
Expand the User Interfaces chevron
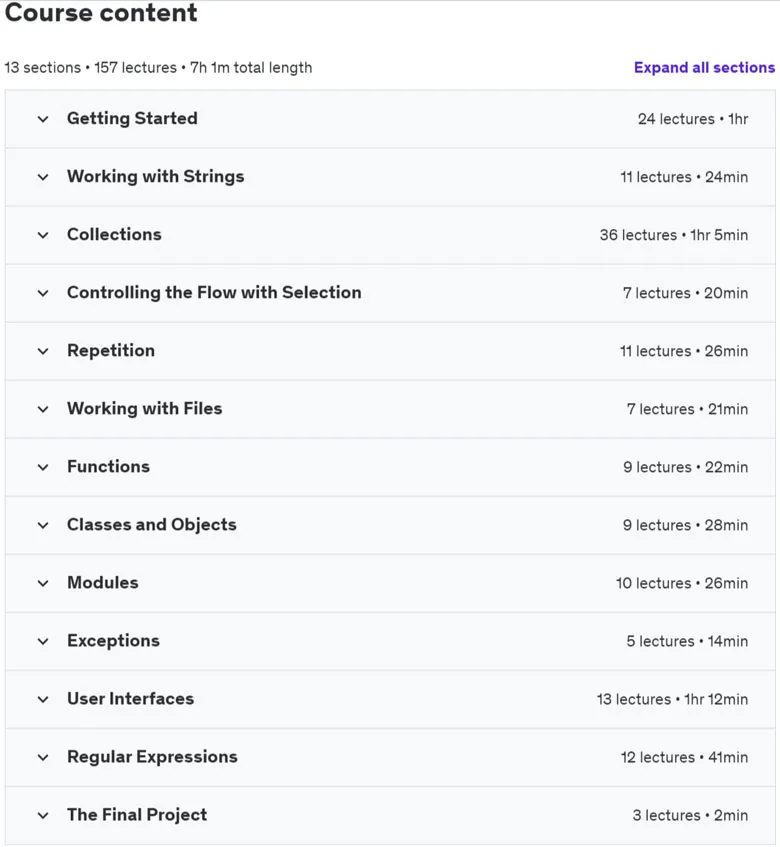tap(43, 700)
